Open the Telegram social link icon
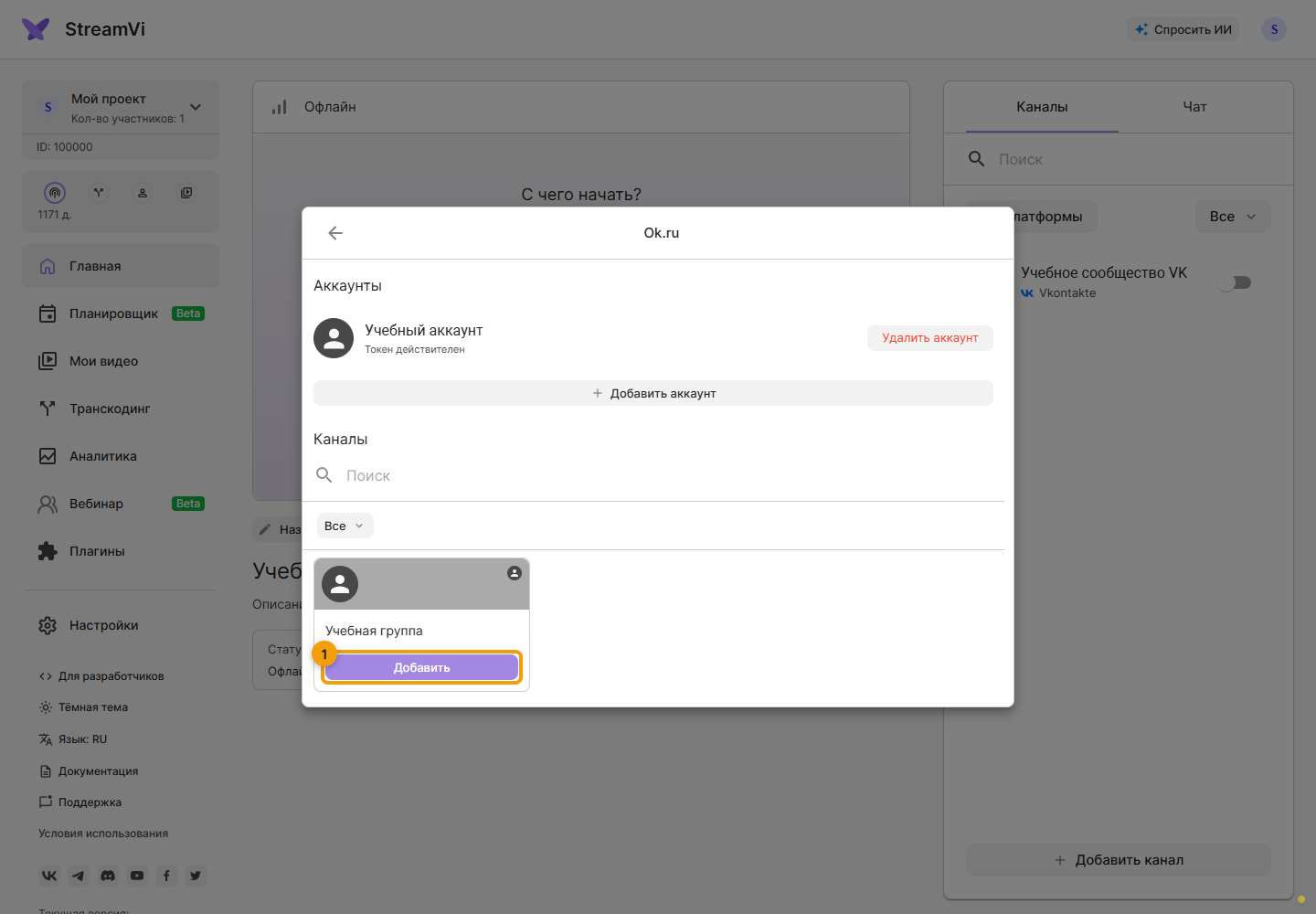 click(x=79, y=876)
